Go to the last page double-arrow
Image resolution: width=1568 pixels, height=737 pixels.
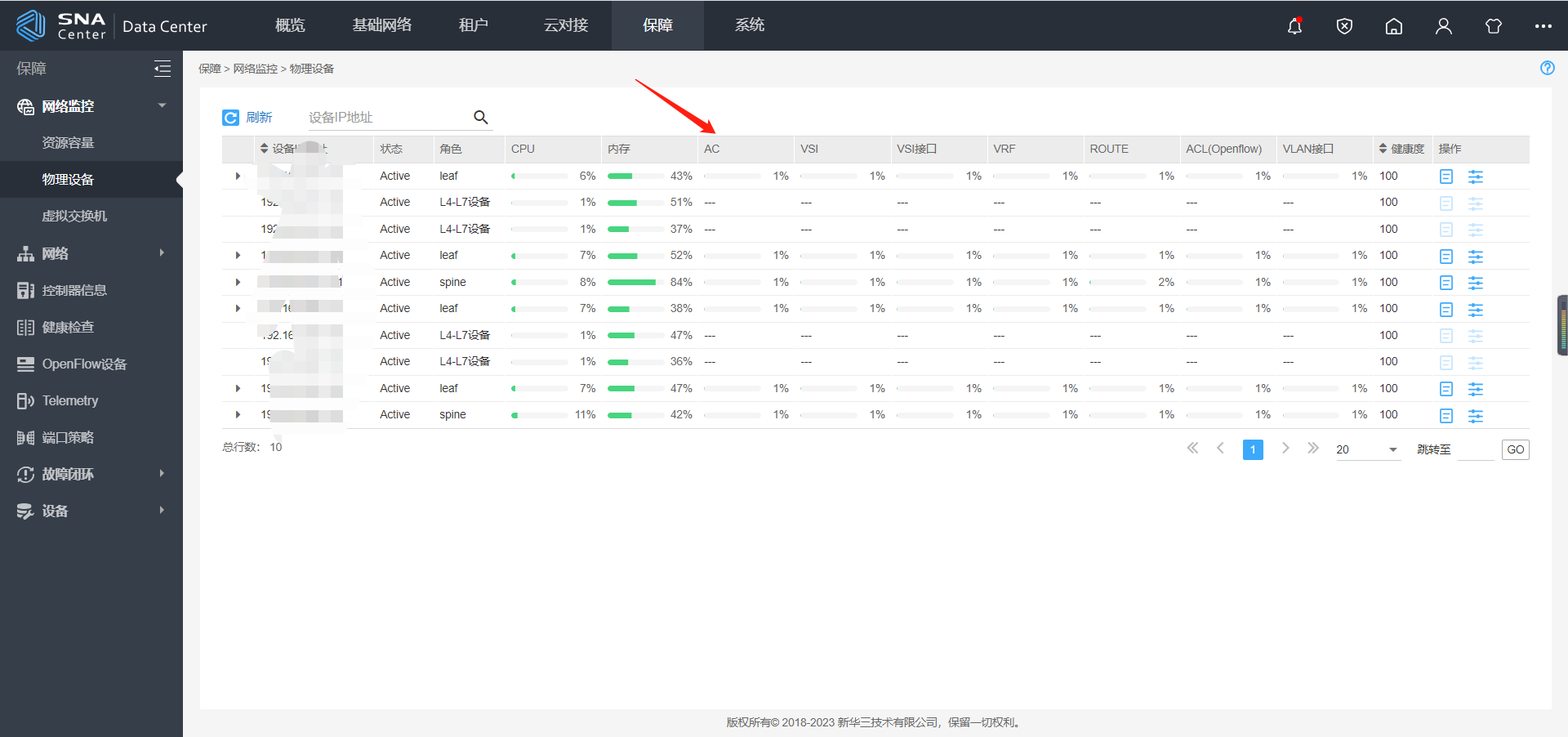point(1313,448)
